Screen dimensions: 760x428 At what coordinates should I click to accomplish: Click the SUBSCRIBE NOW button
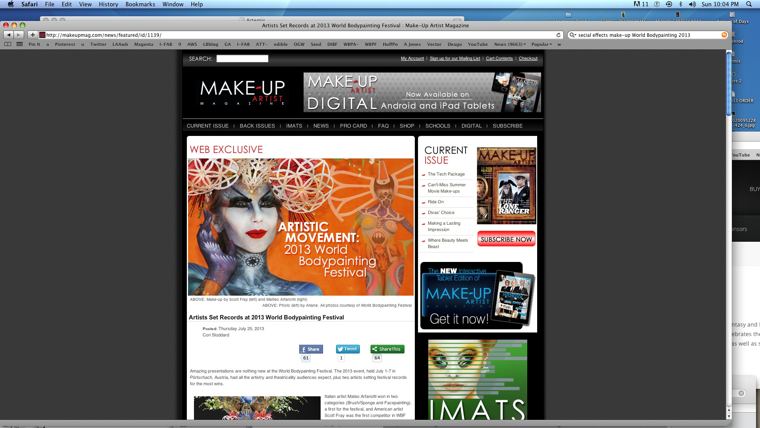(x=506, y=239)
